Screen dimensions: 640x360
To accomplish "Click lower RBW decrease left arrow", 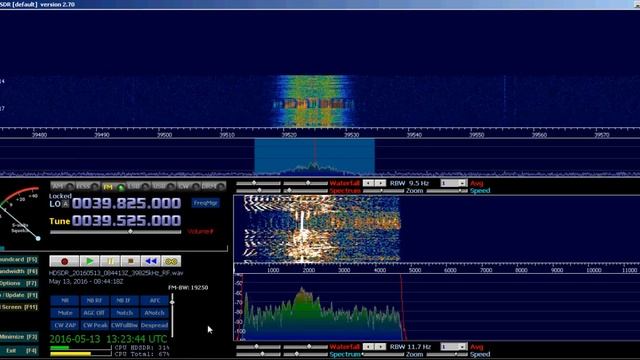I will tap(368, 347).
